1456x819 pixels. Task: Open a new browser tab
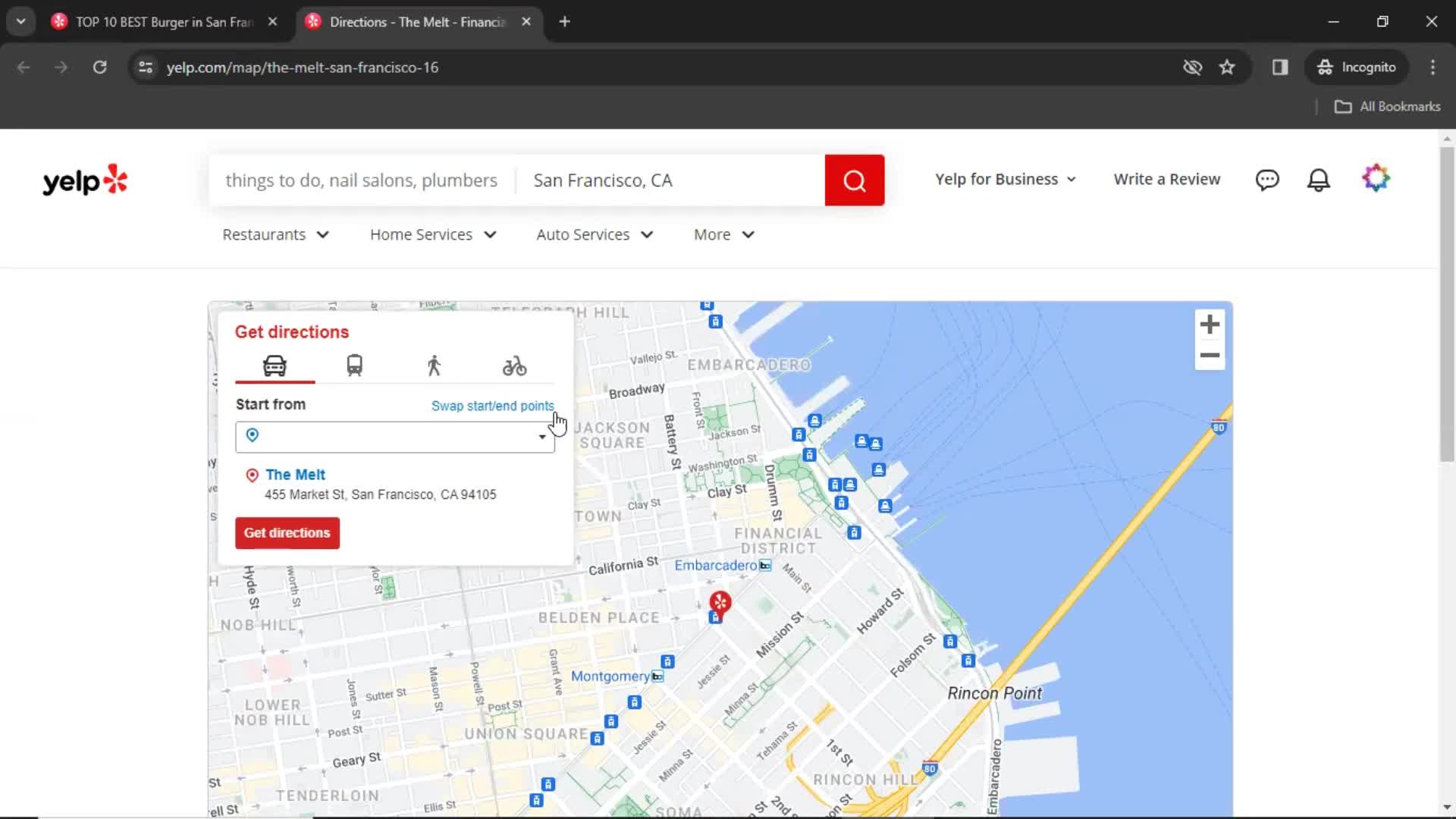pos(564,22)
